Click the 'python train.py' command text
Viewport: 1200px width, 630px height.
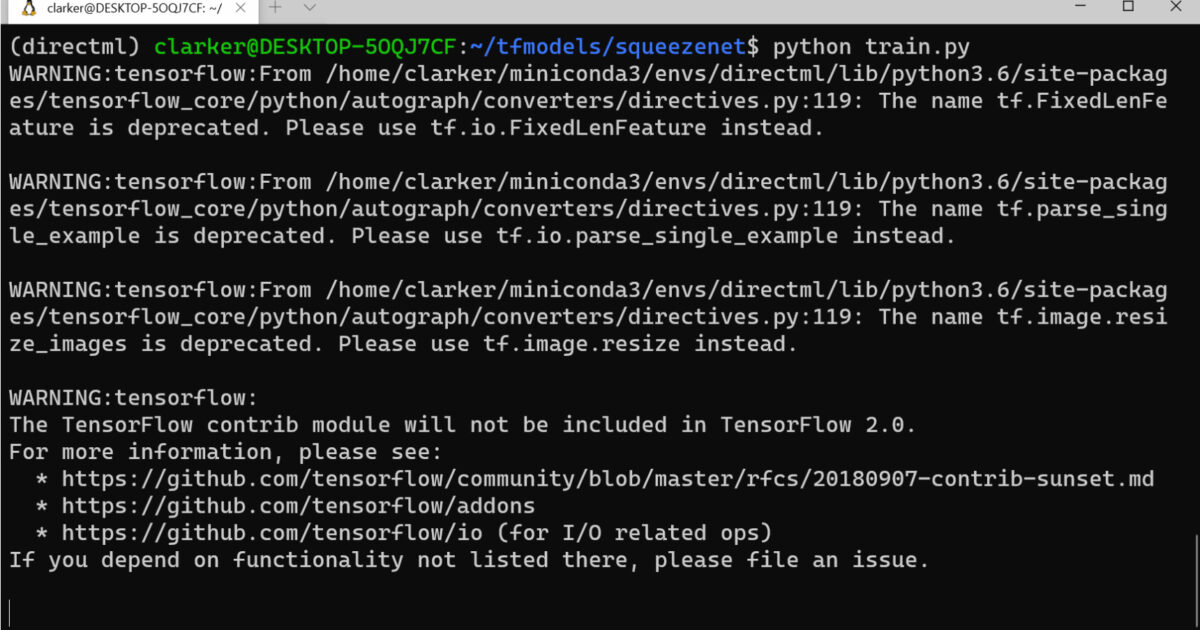click(872, 47)
